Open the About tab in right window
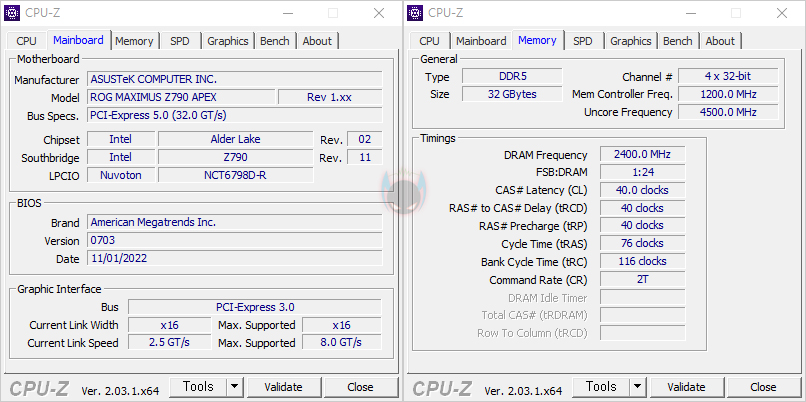Screen dimensions: 806x402 pyautogui.click(x=720, y=41)
